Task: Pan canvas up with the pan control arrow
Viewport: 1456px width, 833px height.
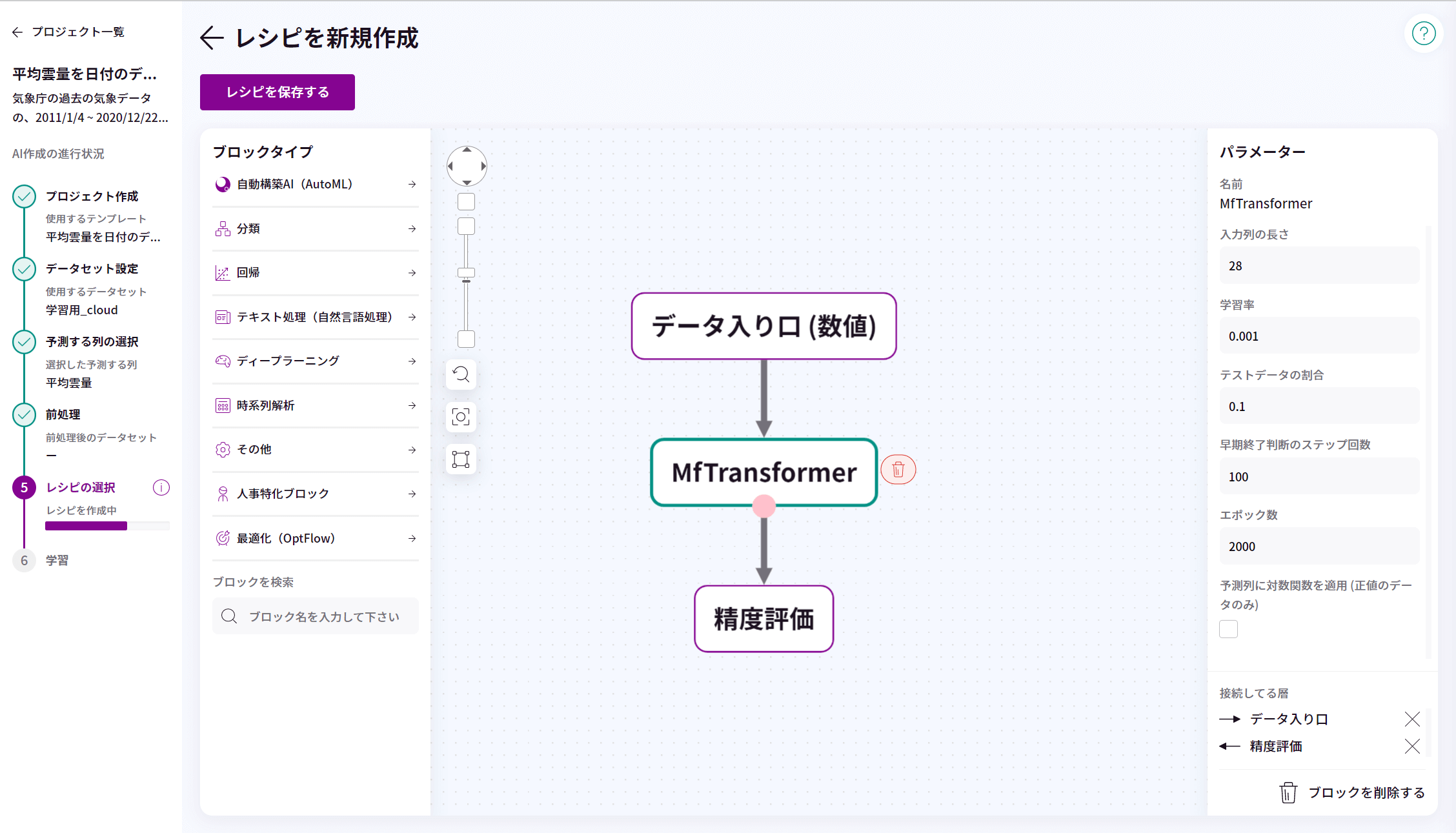Action: pyautogui.click(x=467, y=150)
